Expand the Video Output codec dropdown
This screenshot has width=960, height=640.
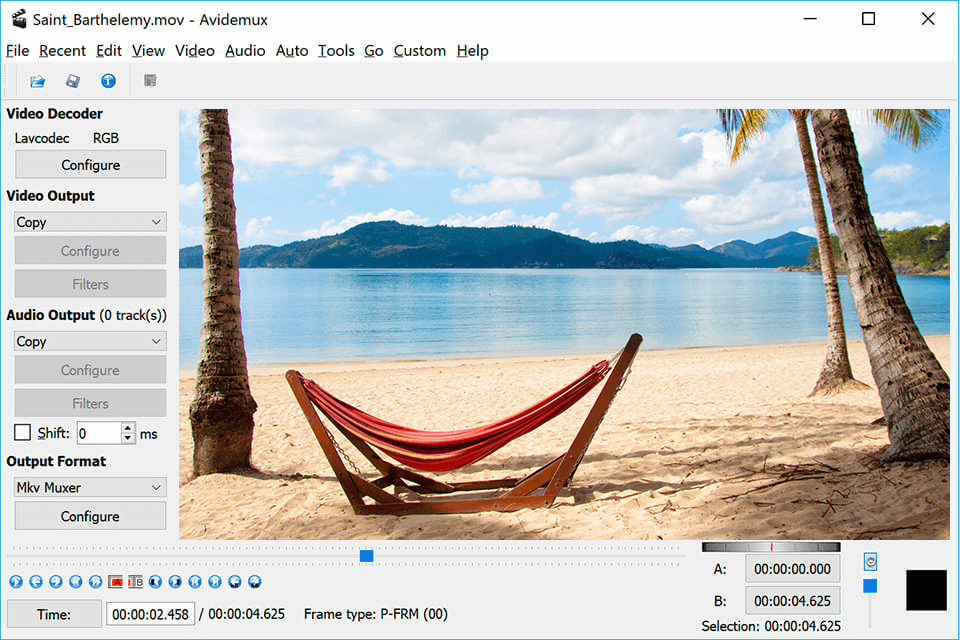pos(90,222)
